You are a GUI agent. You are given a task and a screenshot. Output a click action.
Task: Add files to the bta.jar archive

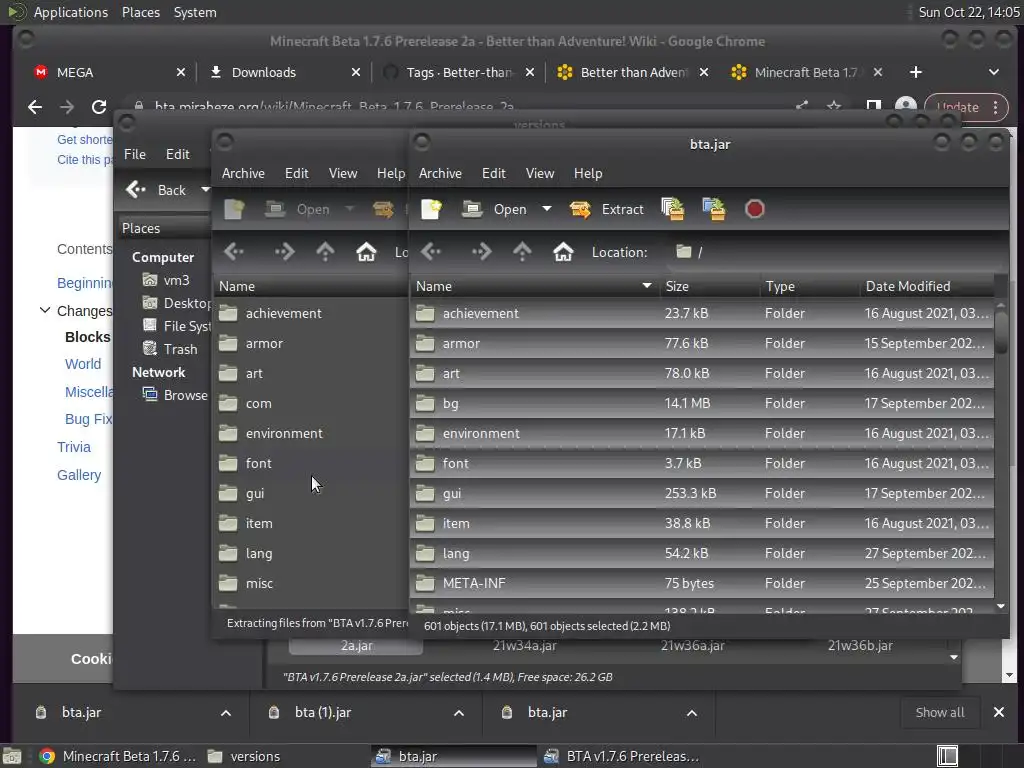pos(673,209)
